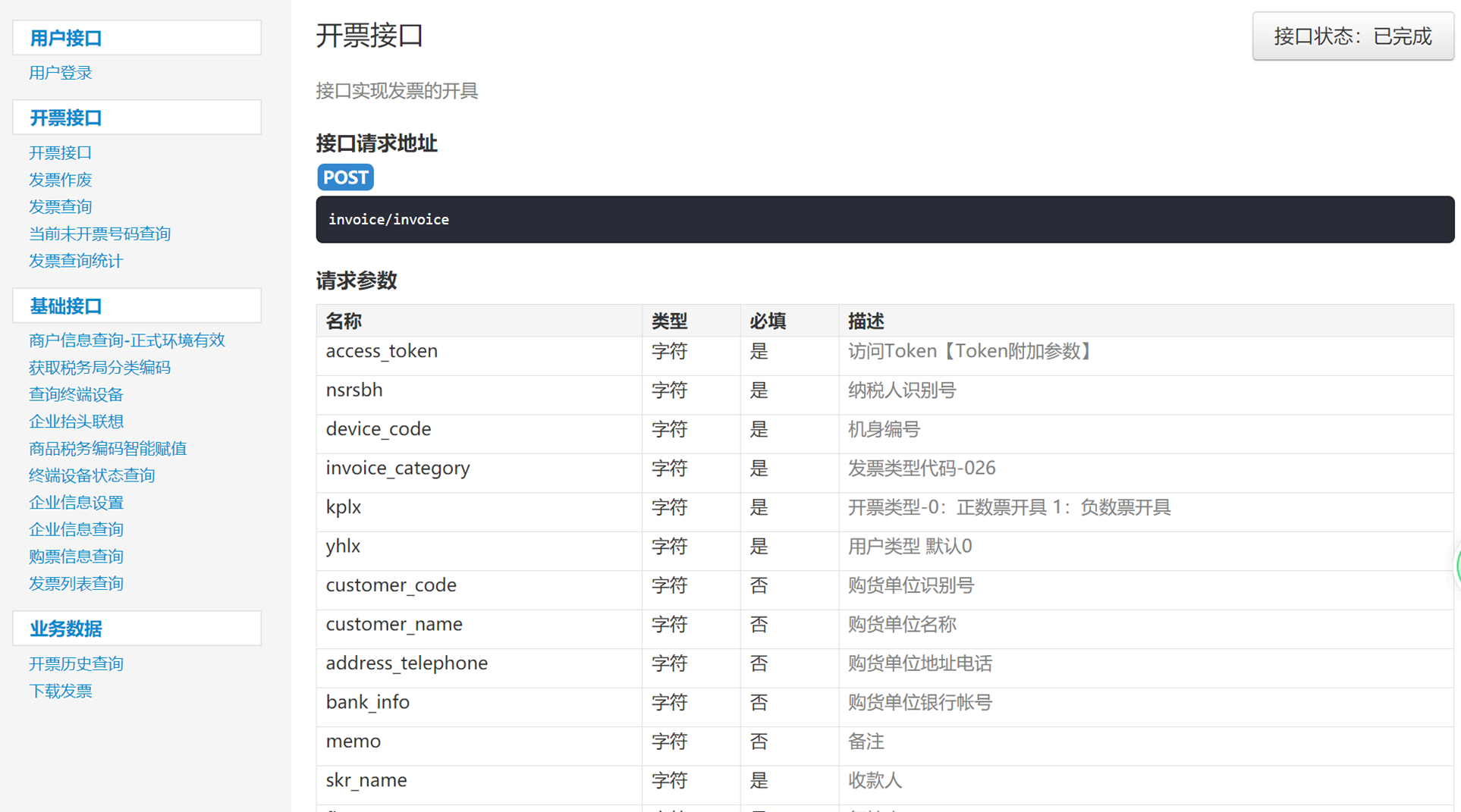Viewport: 1461px width, 812px height.
Task: Open 商品税务编码智能赋值 link
Action: [x=108, y=449]
